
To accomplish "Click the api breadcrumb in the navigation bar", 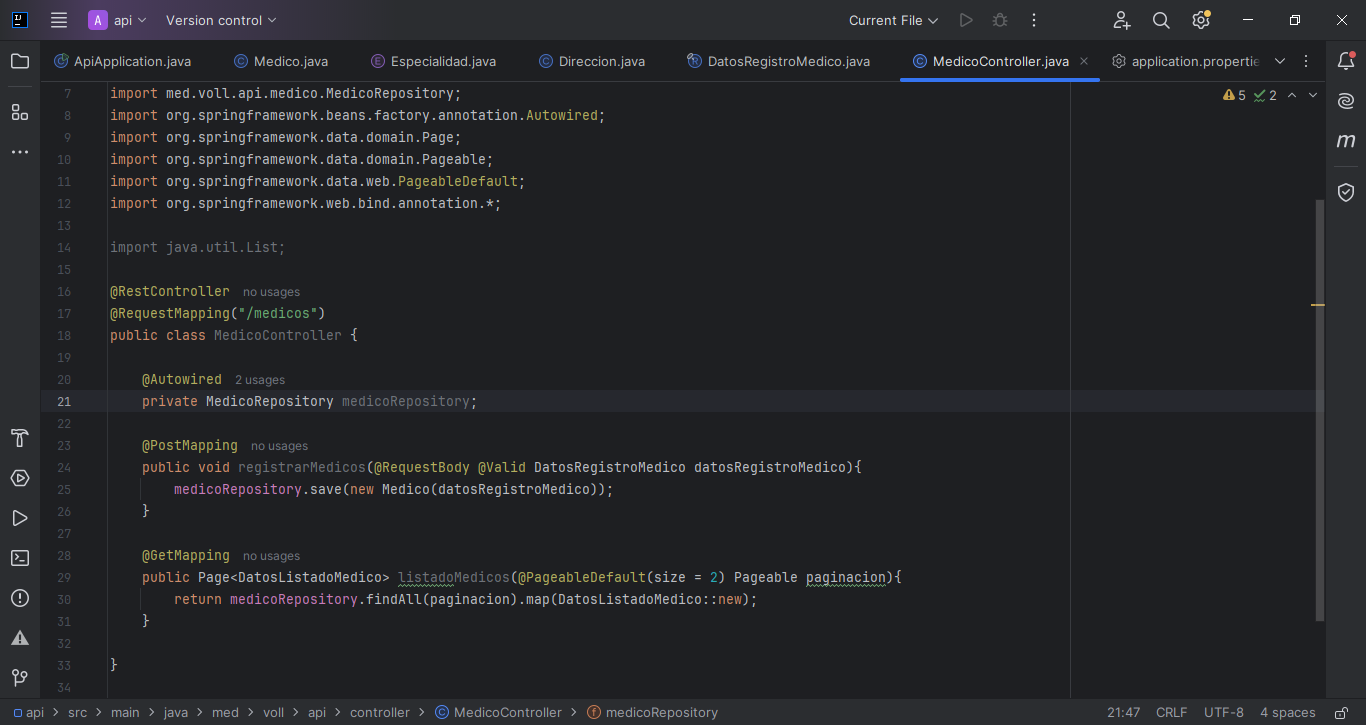I will pyautogui.click(x=29, y=713).
